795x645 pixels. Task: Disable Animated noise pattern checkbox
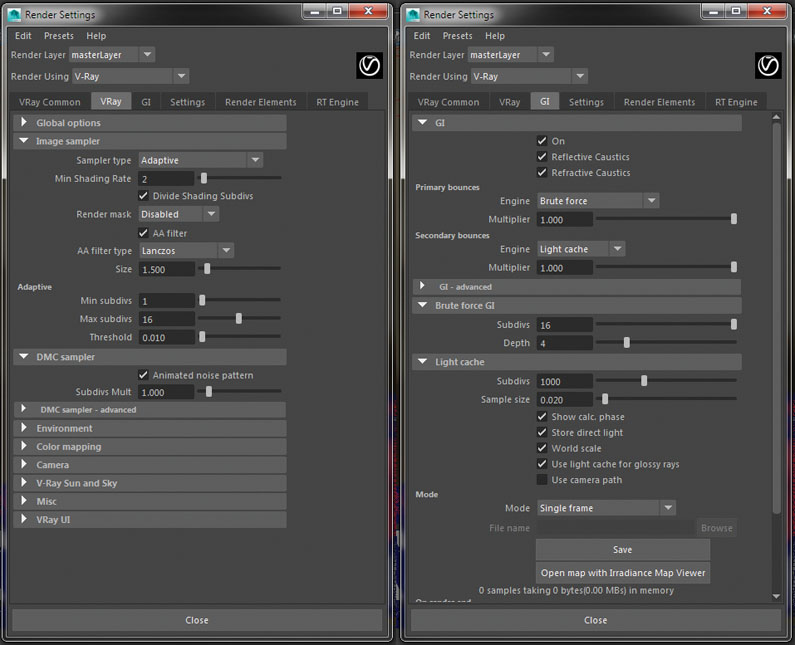point(143,375)
